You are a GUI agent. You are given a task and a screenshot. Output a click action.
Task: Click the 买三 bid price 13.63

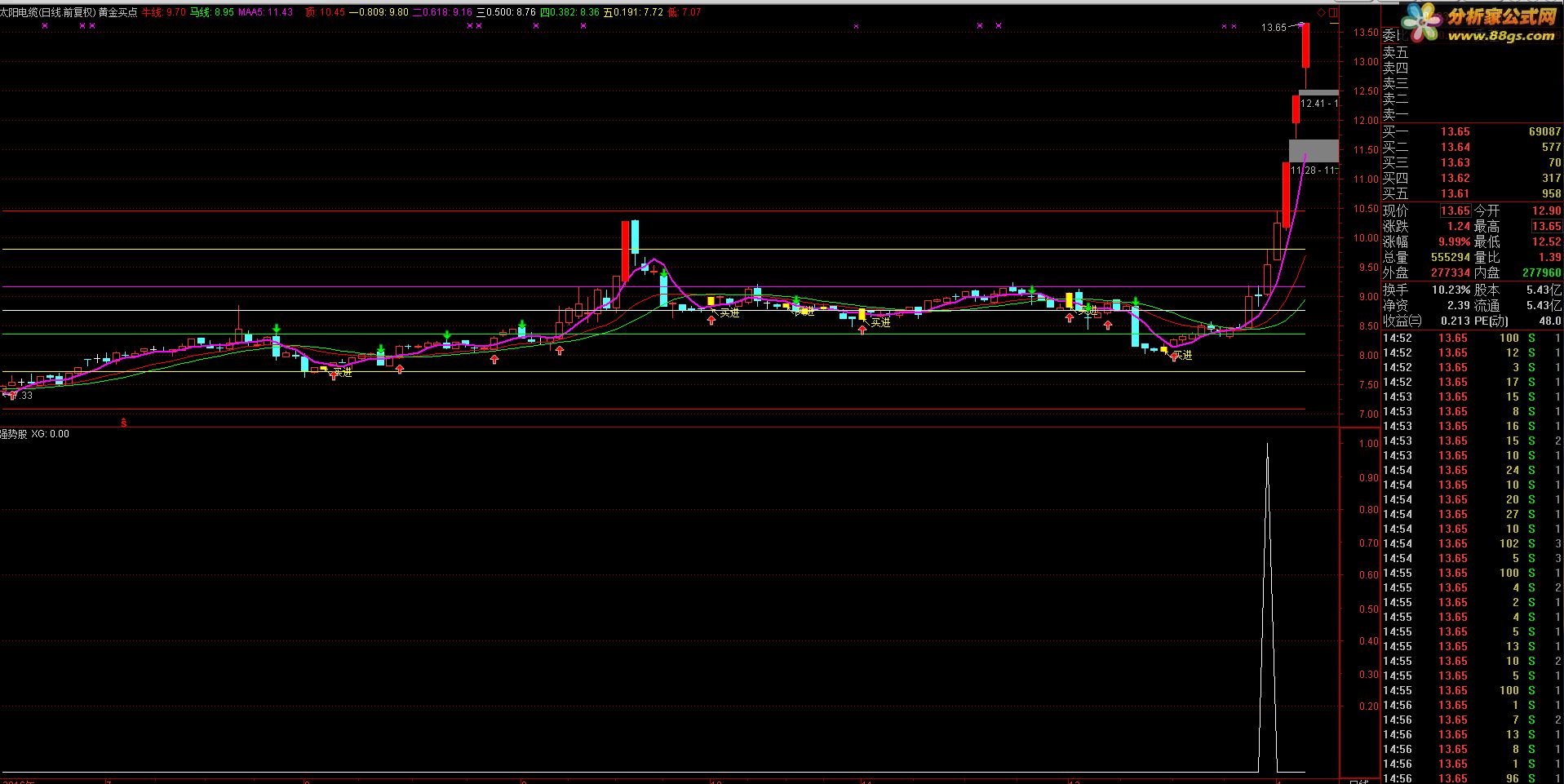[x=1455, y=162]
